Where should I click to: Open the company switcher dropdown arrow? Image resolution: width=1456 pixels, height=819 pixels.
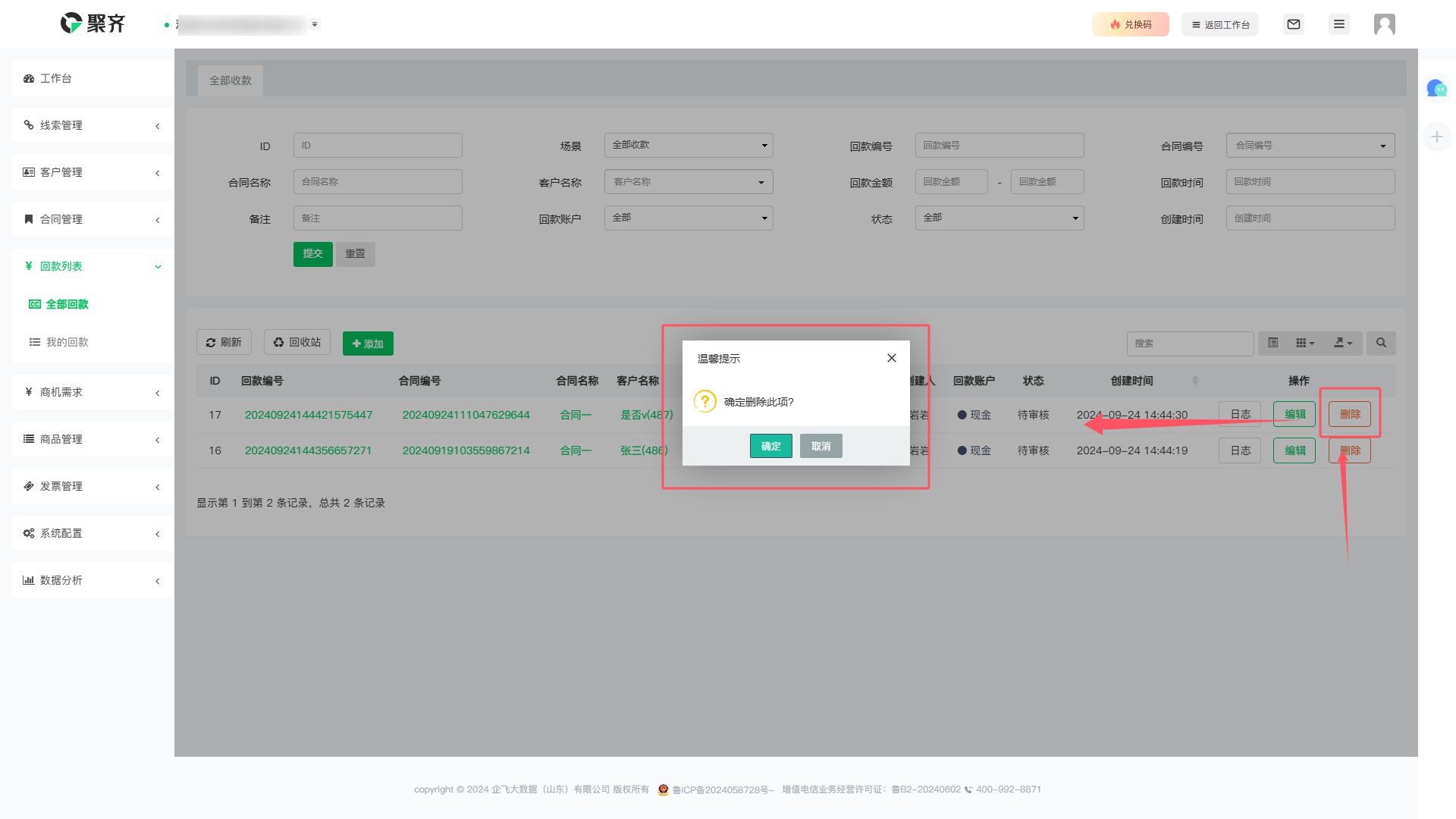(x=315, y=24)
